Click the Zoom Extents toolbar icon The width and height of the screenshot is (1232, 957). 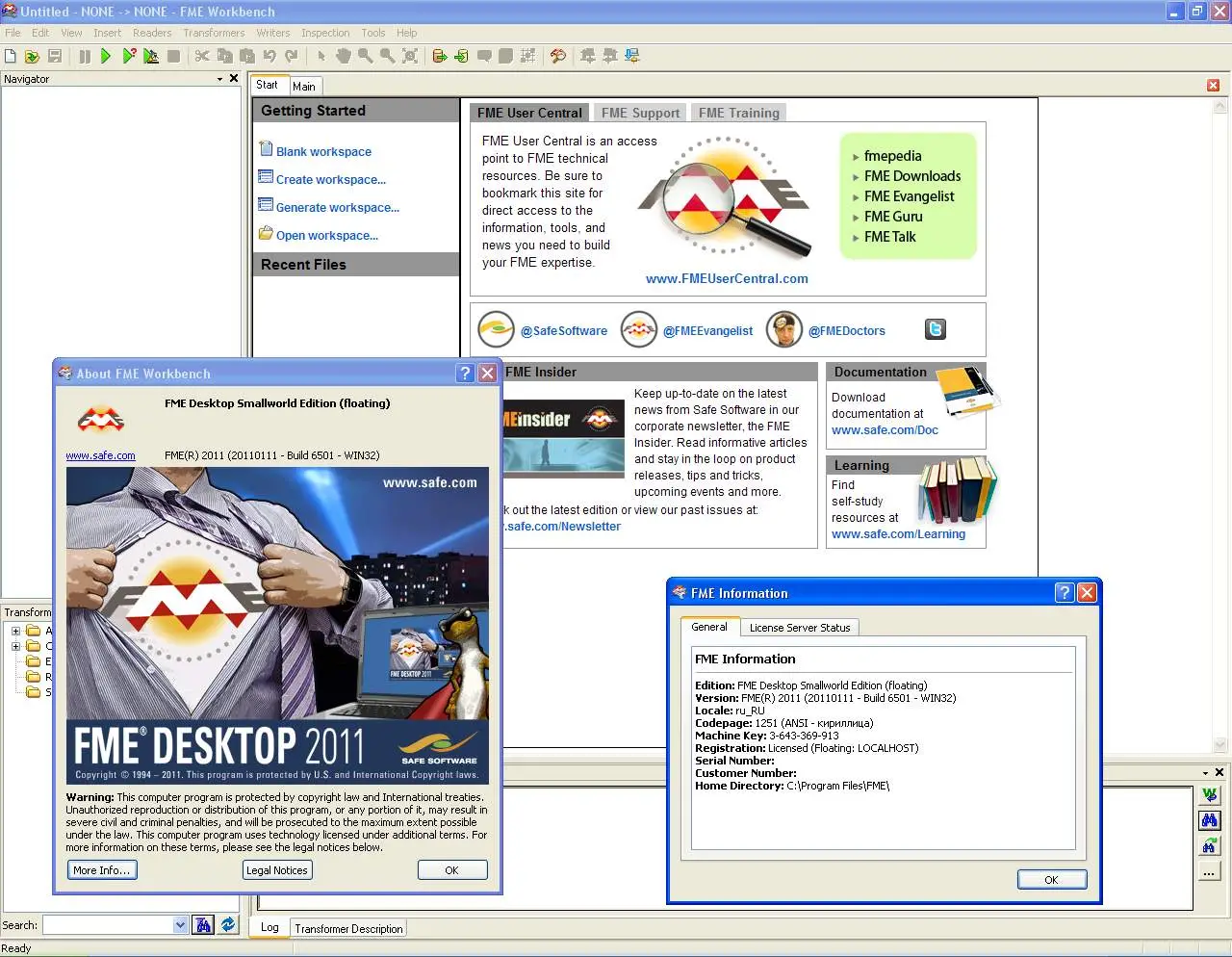coord(410,56)
